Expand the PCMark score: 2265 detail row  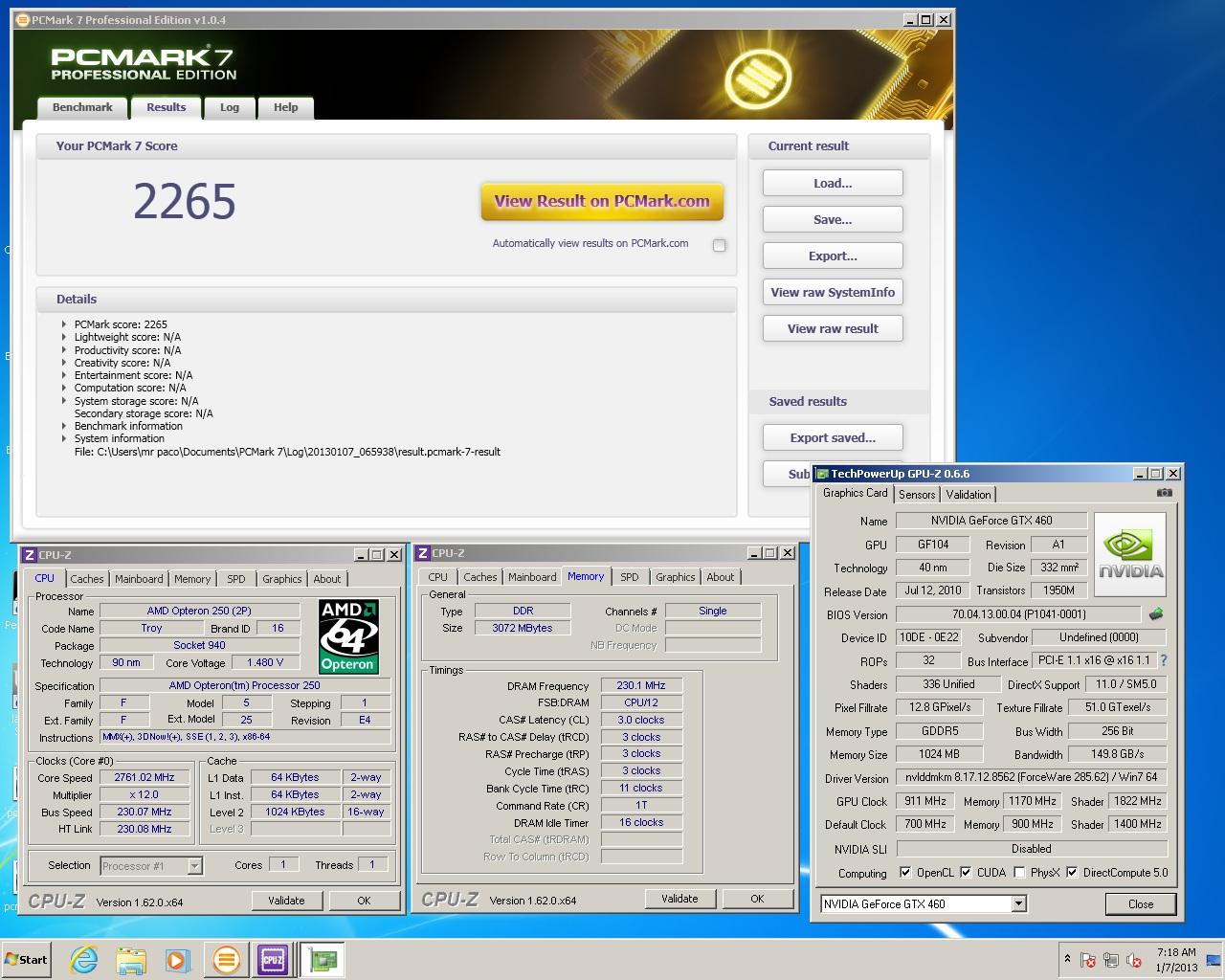[x=64, y=324]
